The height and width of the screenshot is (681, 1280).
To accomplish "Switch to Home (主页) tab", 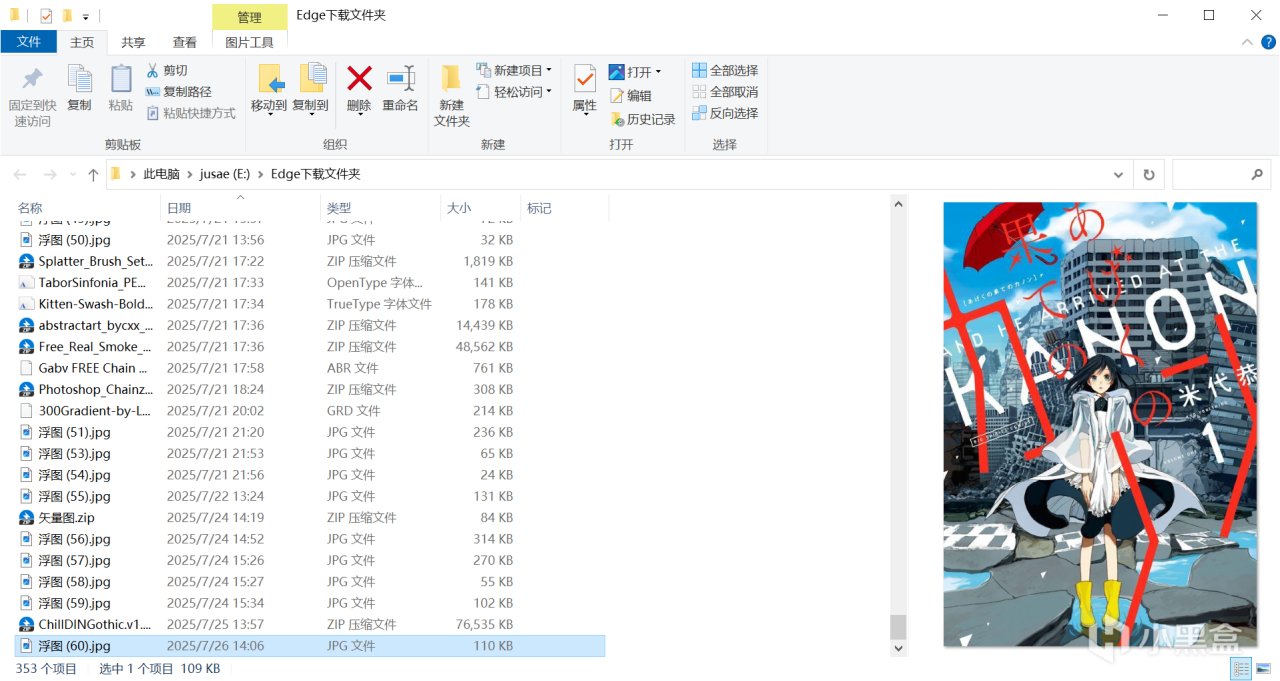I will pos(82,42).
